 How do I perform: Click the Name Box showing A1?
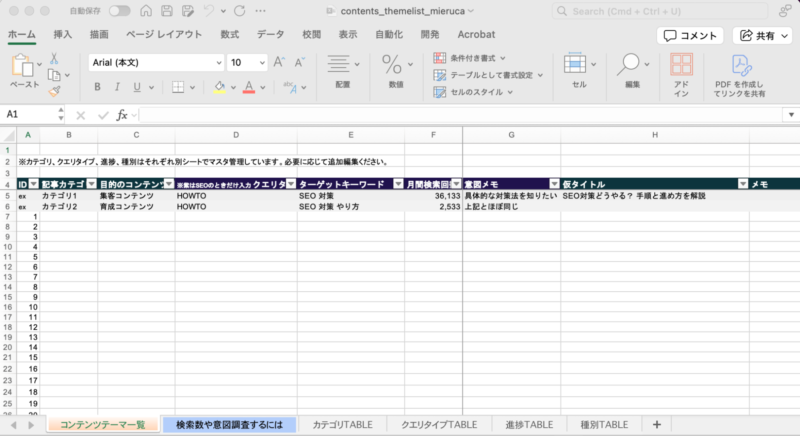click(30, 115)
